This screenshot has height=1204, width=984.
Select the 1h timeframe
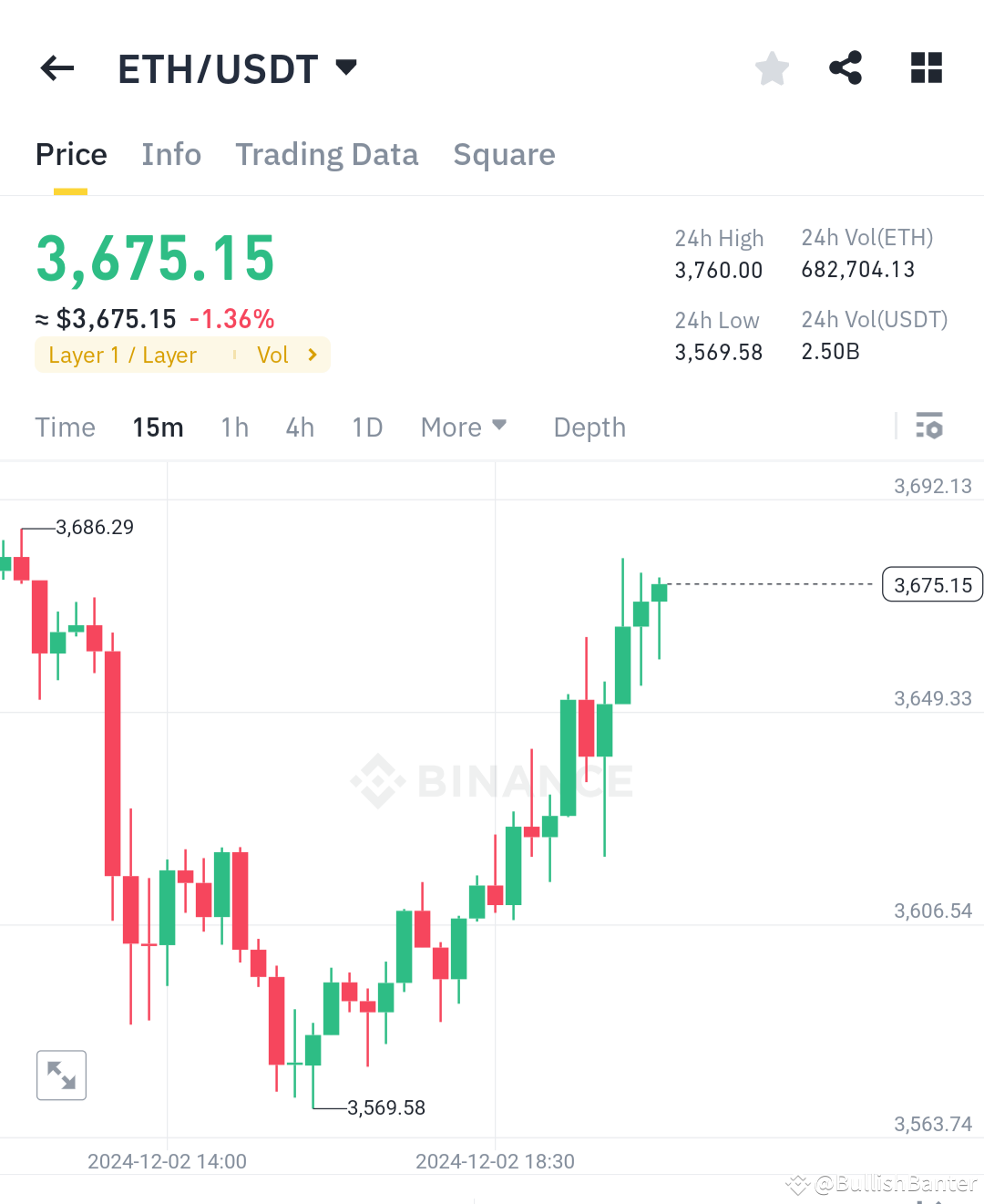(x=234, y=427)
